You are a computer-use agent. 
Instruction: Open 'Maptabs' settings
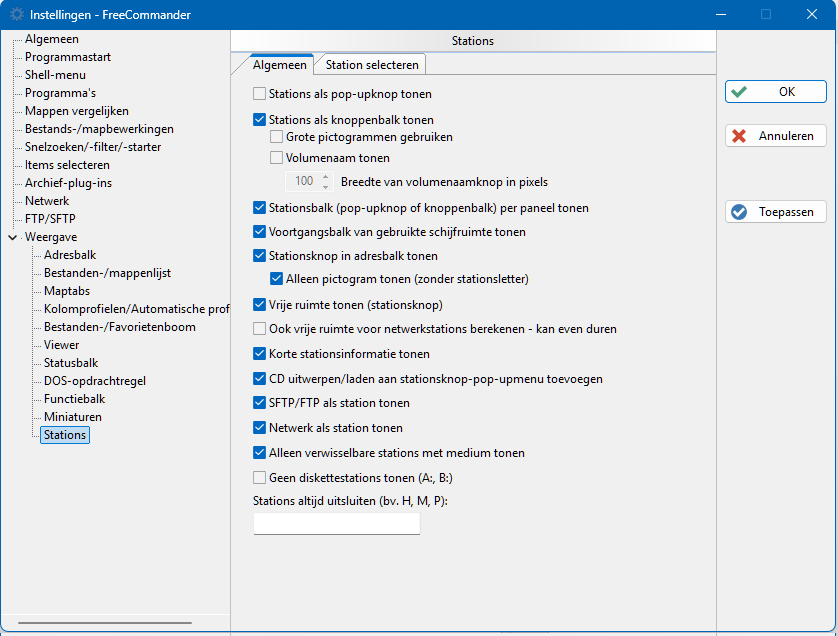click(67, 291)
